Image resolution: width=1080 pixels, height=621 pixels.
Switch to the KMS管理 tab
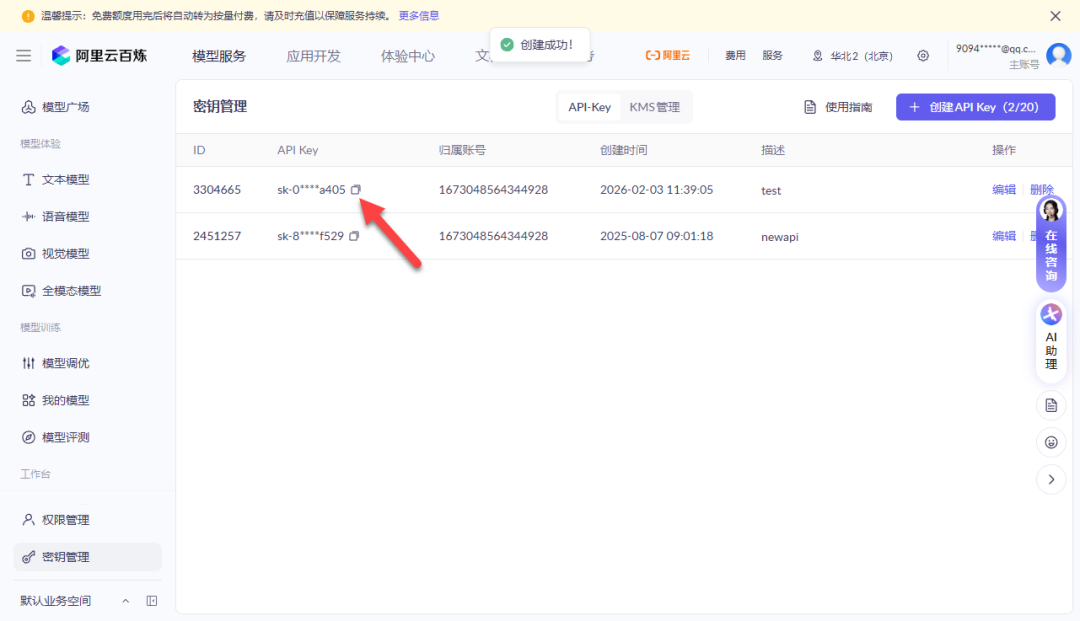pyautogui.click(x=654, y=107)
